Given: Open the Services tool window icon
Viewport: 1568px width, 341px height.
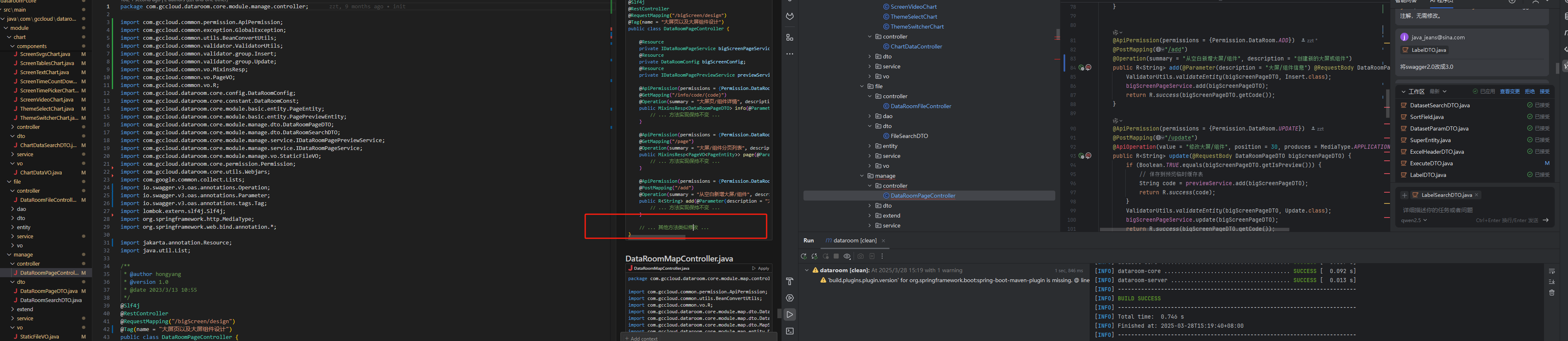Looking at the screenshot, I should point(789,298).
